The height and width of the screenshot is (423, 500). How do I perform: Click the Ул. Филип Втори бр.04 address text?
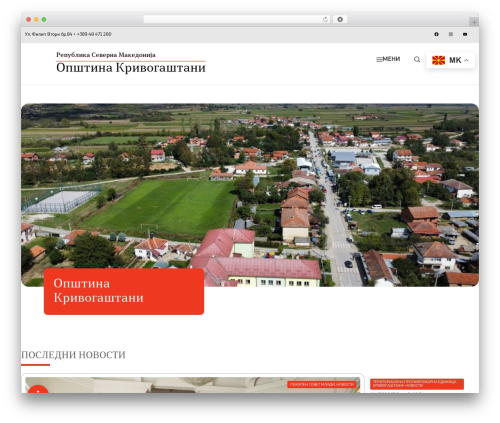tap(48, 34)
